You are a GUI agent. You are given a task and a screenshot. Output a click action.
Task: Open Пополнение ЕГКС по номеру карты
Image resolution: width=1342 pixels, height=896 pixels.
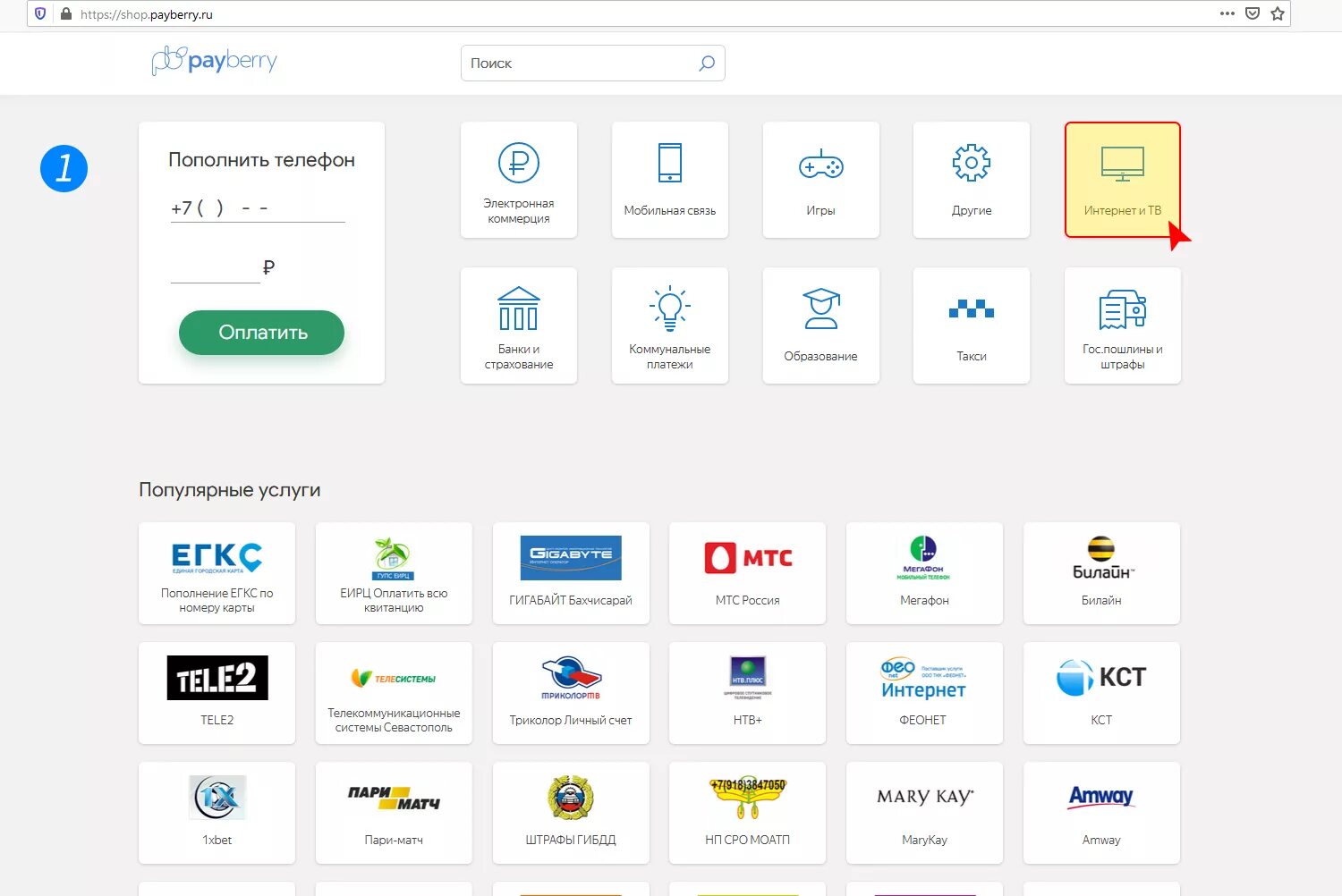[217, 573]
